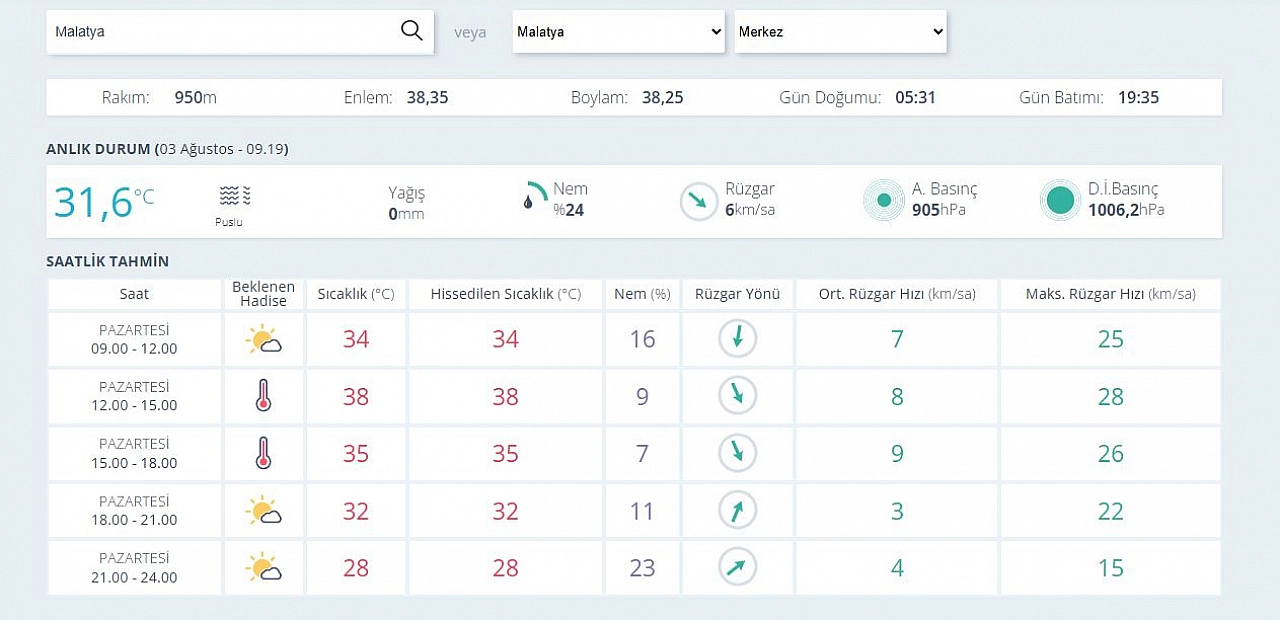Click the Sıcaklık (°C) column header
The height and width of the screenshot is (620, 1280).
click(356, 294)
